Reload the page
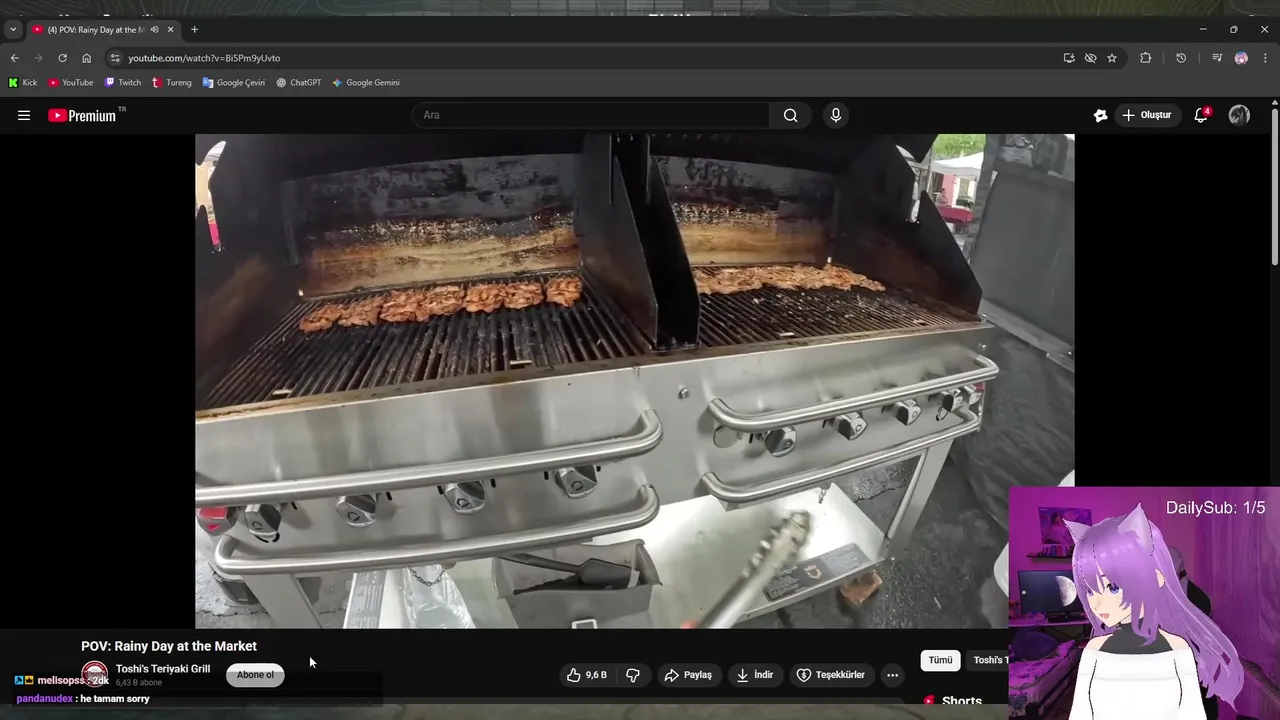The height and width of the screenshot is (720, 1280). pyautogui.click(x=62, y=58)
